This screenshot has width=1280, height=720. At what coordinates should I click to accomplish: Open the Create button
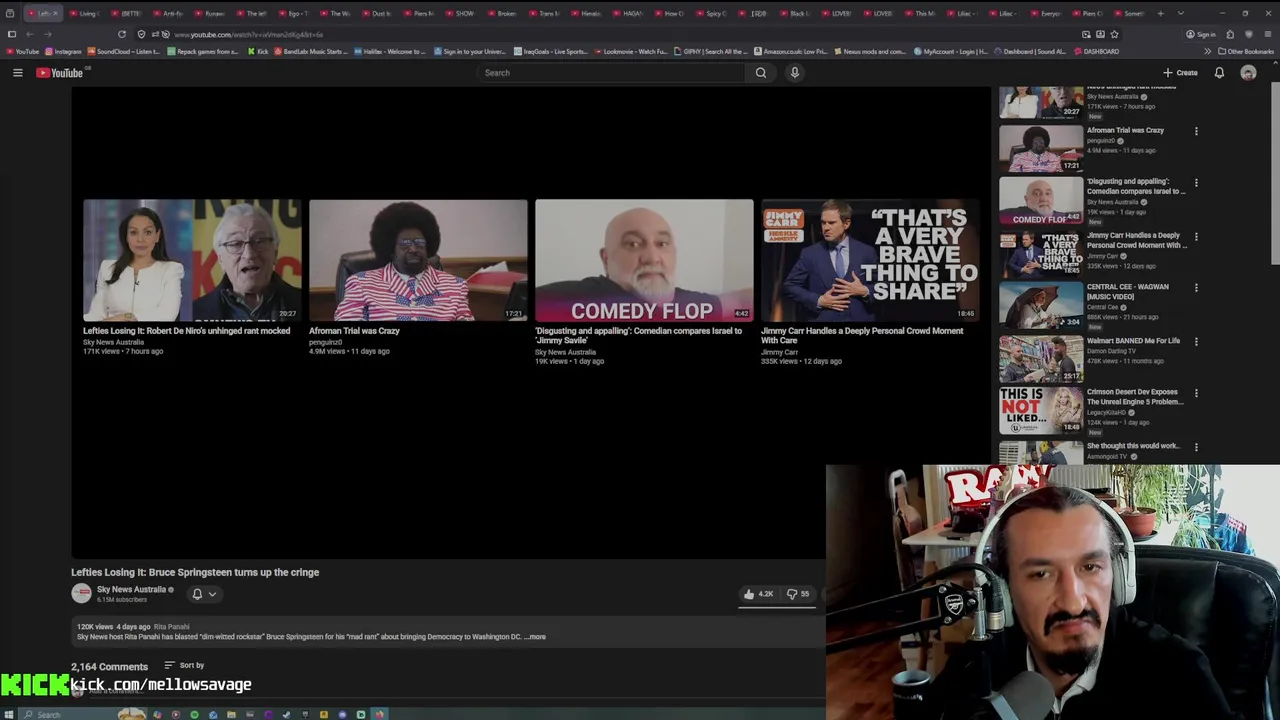click(1180, 73)
